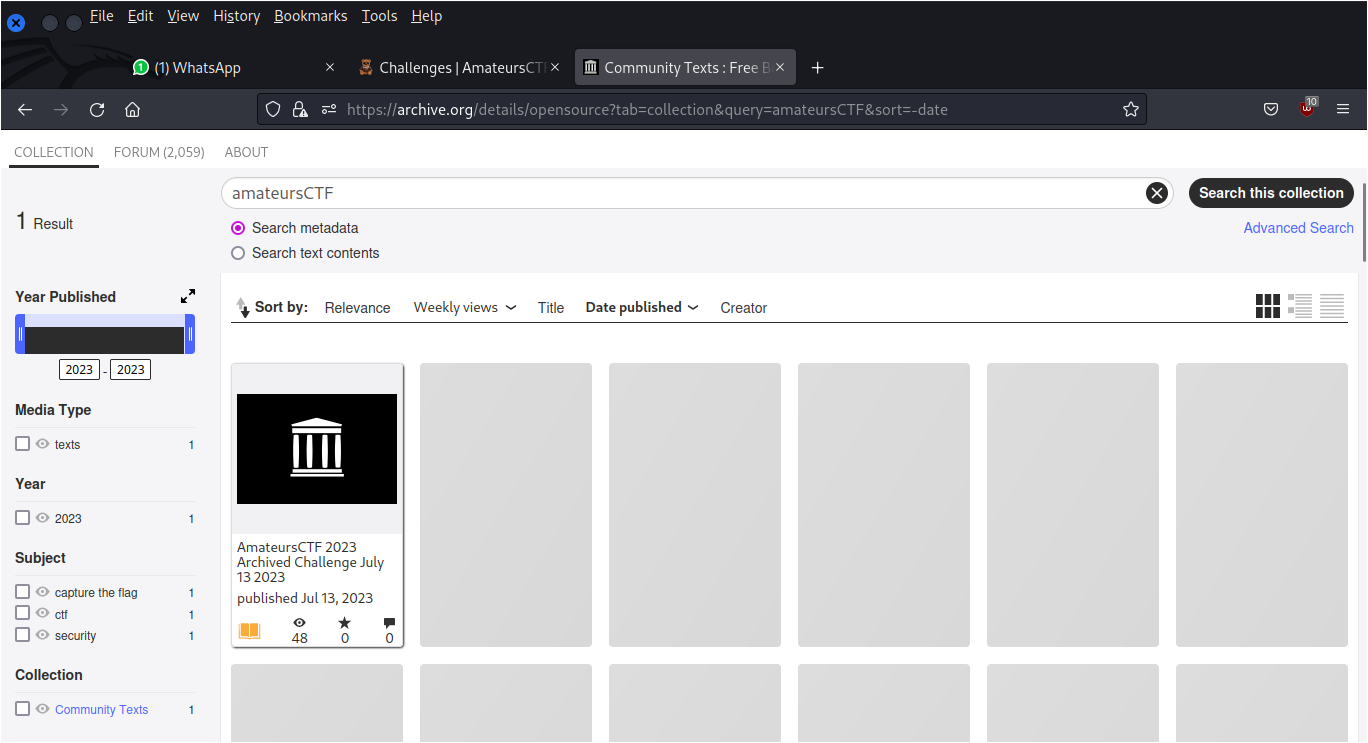Open the History menu
1368x743 pixels.
[237, 16]
